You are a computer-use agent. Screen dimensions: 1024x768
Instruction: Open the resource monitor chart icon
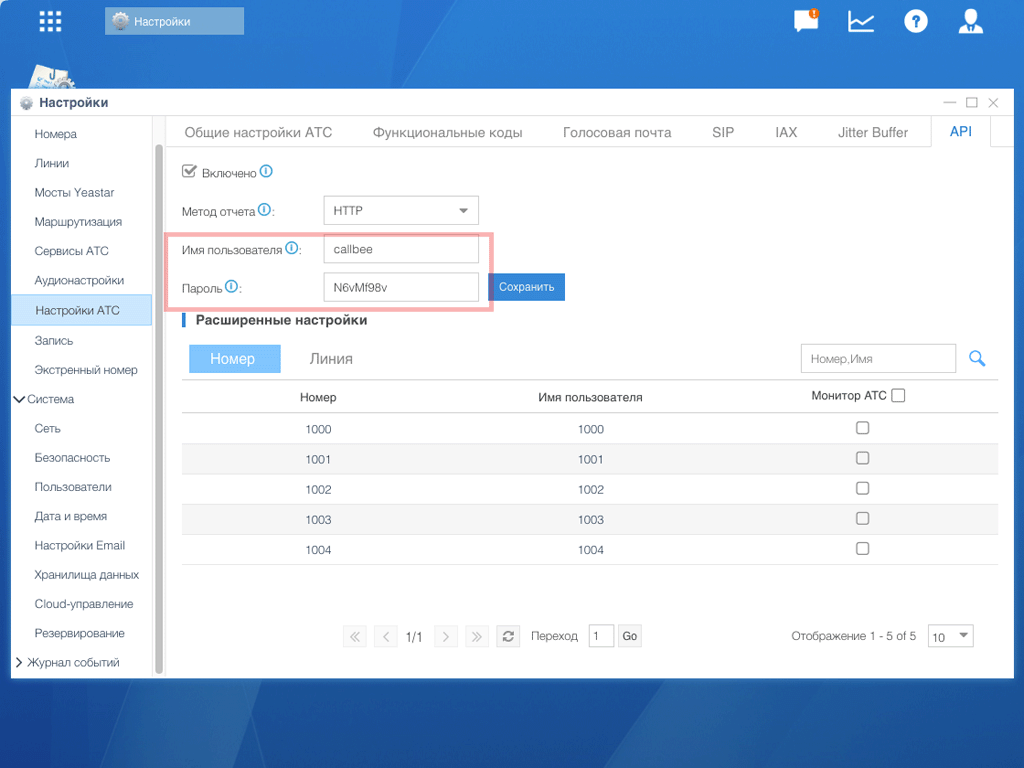click(x=860, y=20)
